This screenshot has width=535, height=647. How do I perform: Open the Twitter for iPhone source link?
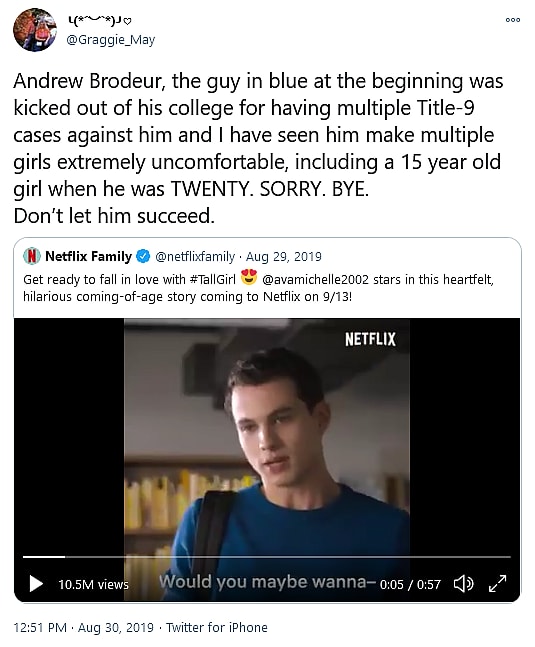217,628
